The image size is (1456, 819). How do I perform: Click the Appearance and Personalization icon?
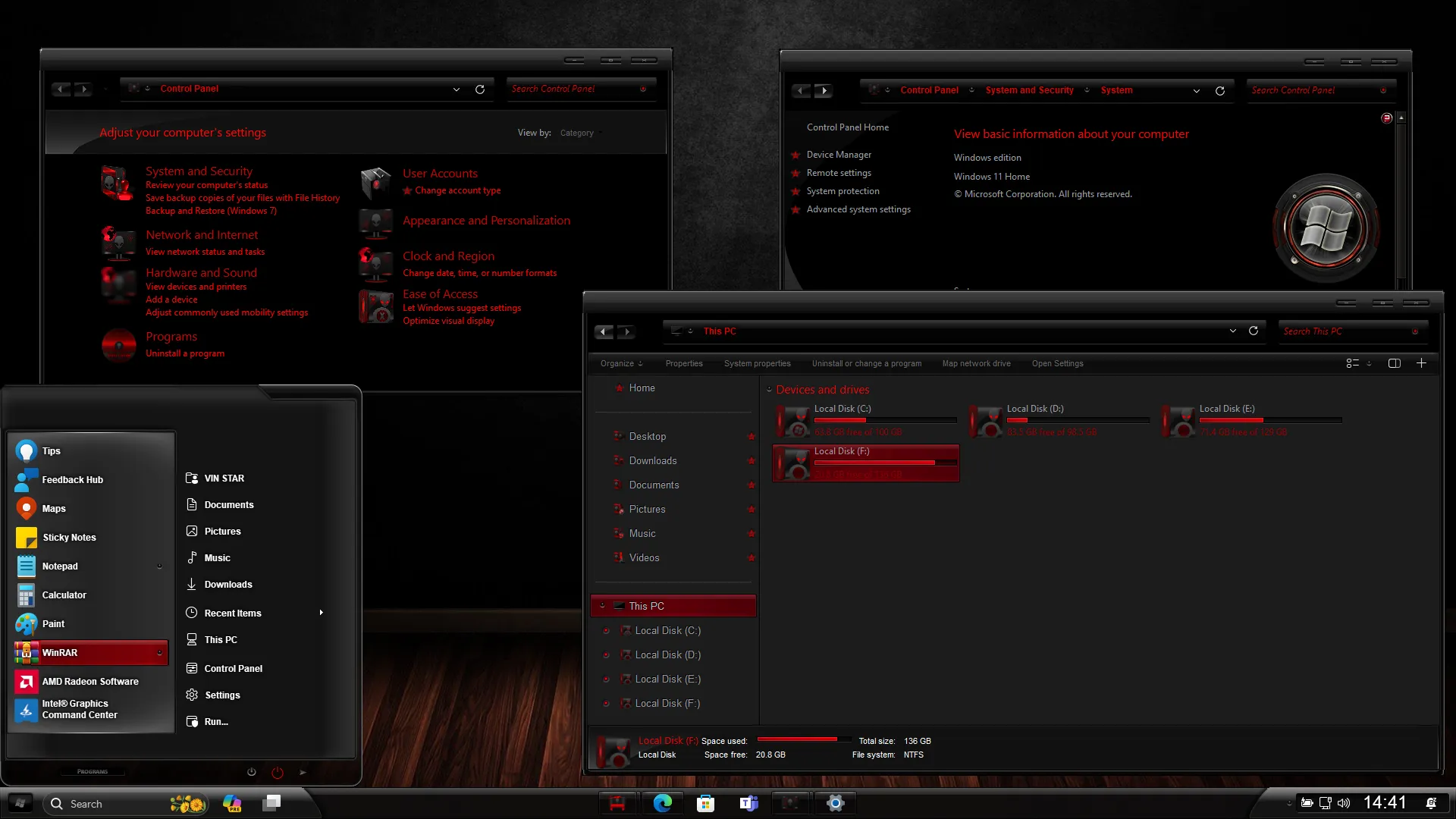(375, 224)
